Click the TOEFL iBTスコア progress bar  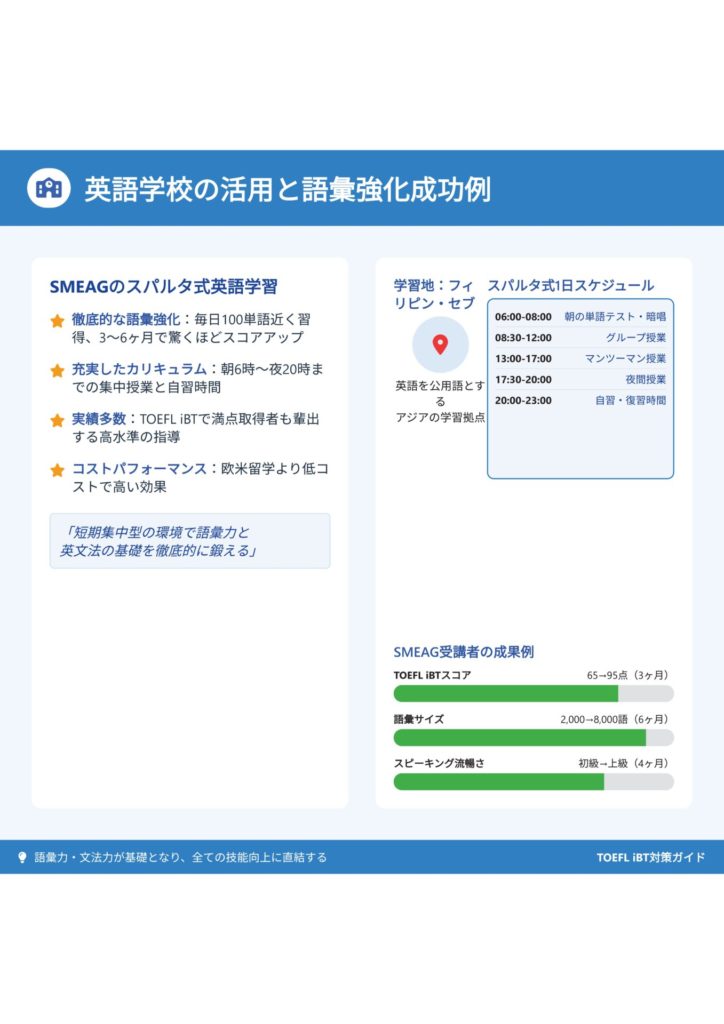coord(533,694)
